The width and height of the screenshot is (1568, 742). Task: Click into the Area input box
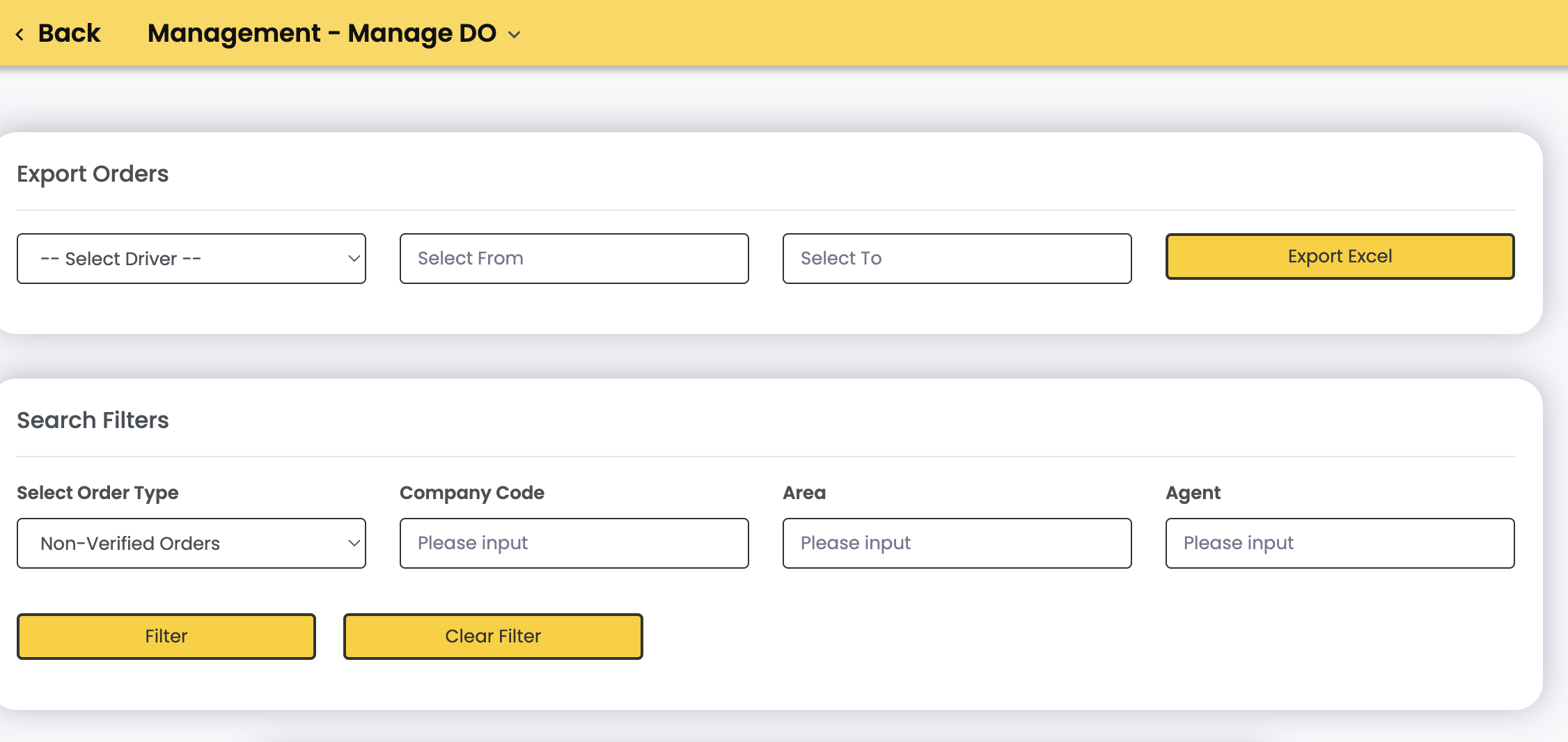click(x=957, y=543)
